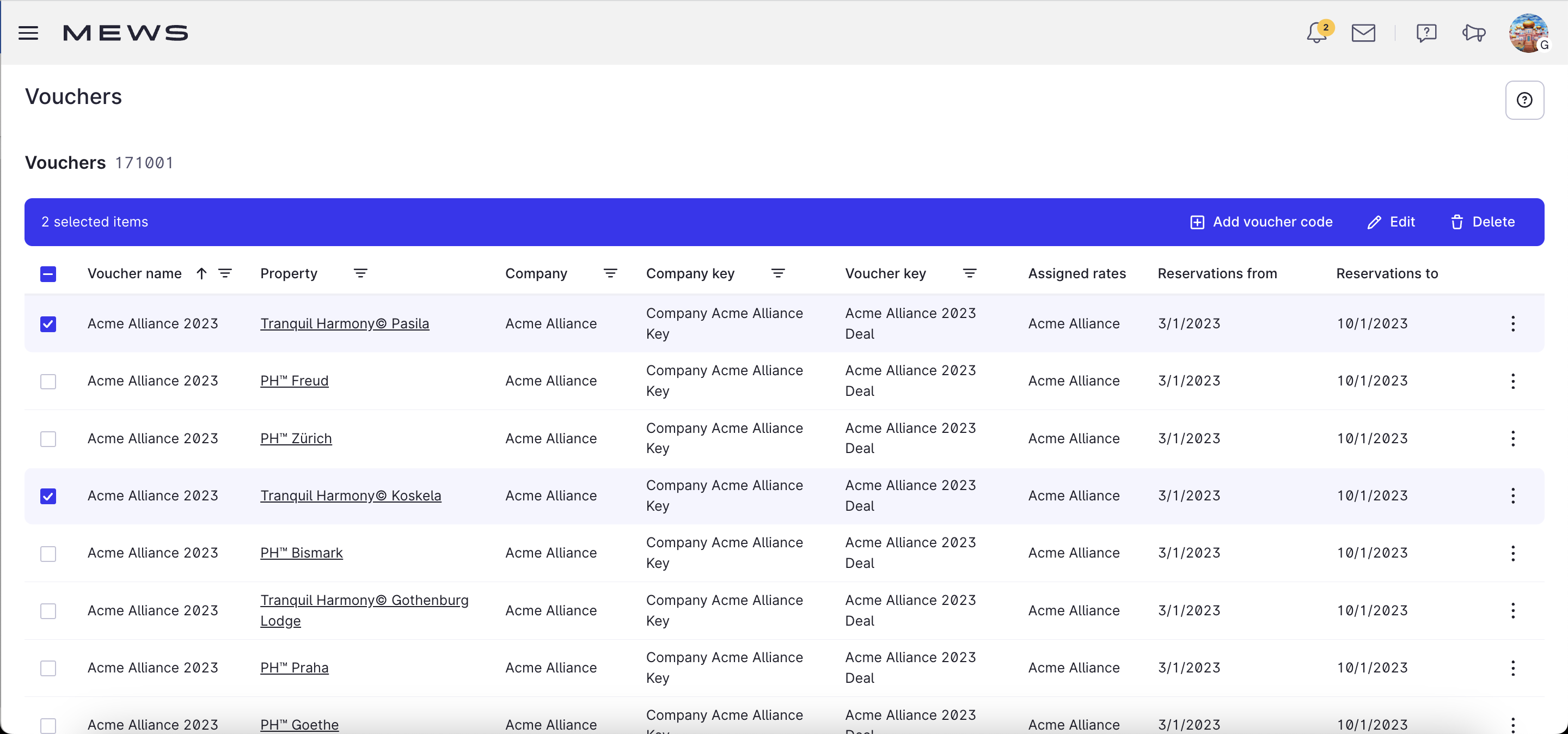Image resolution: width=1568 pixels, height=734 pixels.
Task: Open Property column filter
Action: (360, 273)
